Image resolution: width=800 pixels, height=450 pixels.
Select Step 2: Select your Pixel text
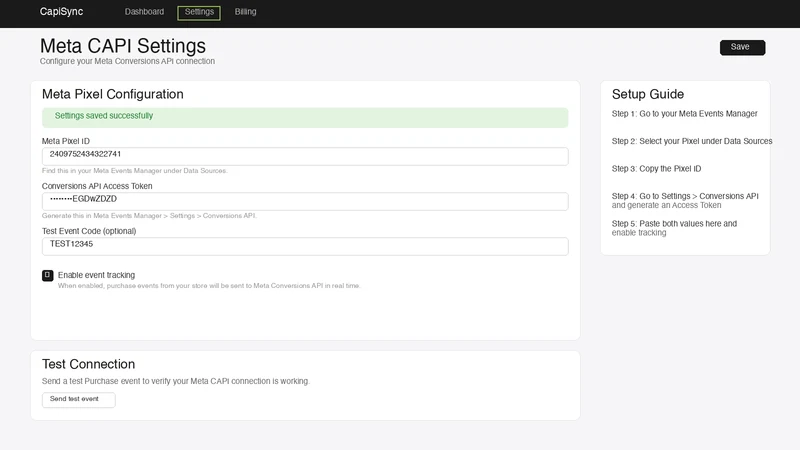[692, 141]
